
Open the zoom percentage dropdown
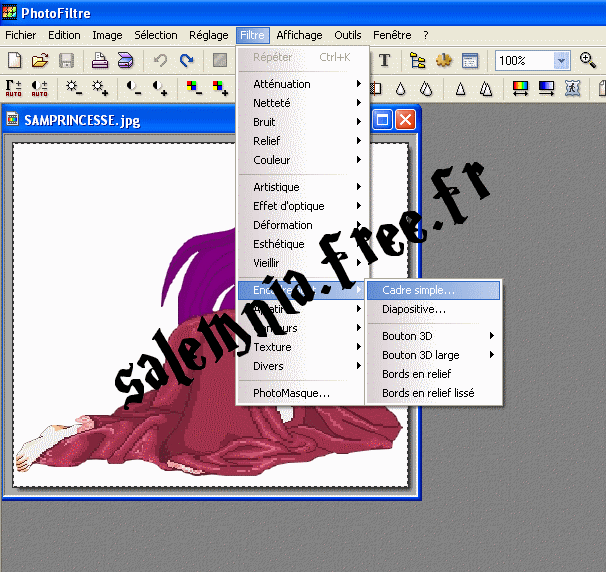(x=561, y=61)
